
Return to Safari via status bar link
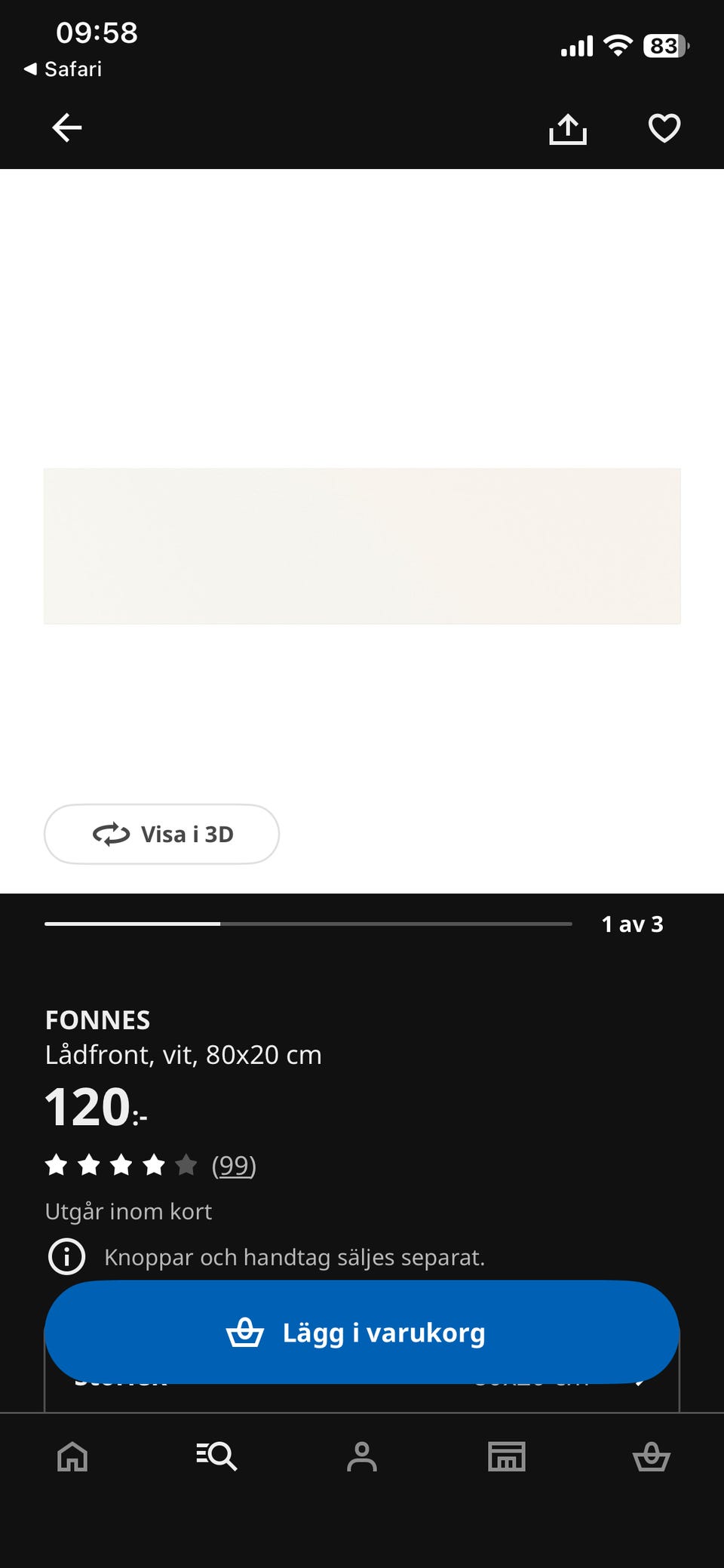pyautogui.click(x=63, y=69)
